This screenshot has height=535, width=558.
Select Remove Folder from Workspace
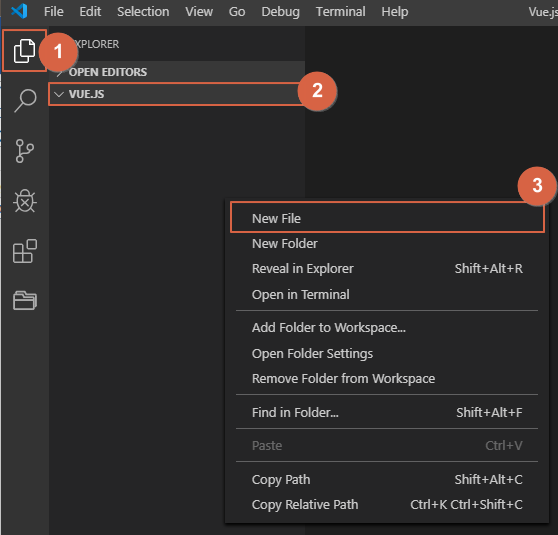(x=387, y=379)
